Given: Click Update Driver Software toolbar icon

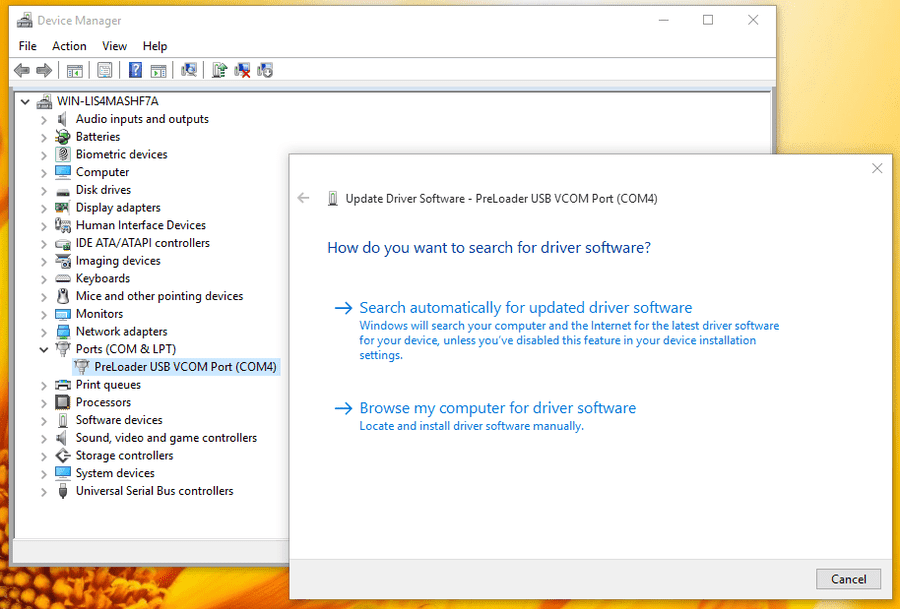Looking at the screenshot, I should [219, 71].
